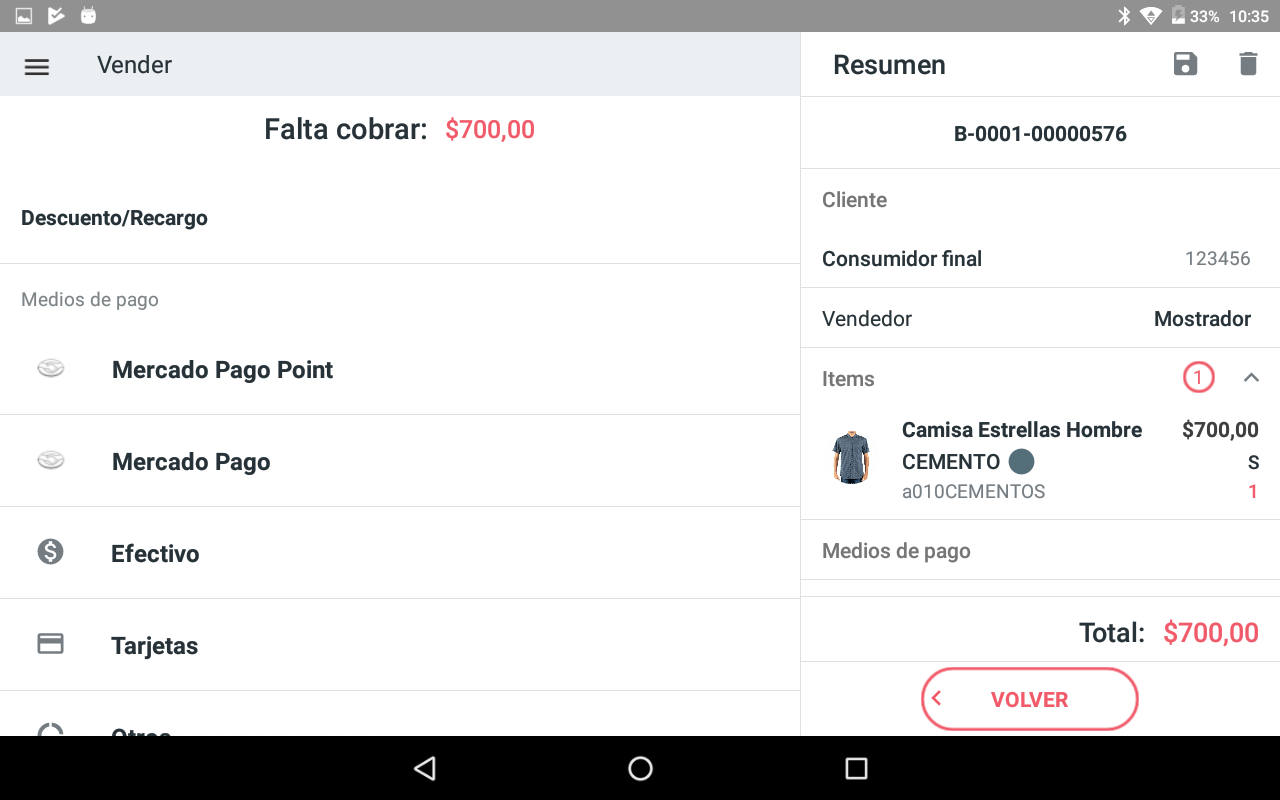Open the Android recent apps square
Viewport: 1280px width, 800px height.
click(856, 768)
